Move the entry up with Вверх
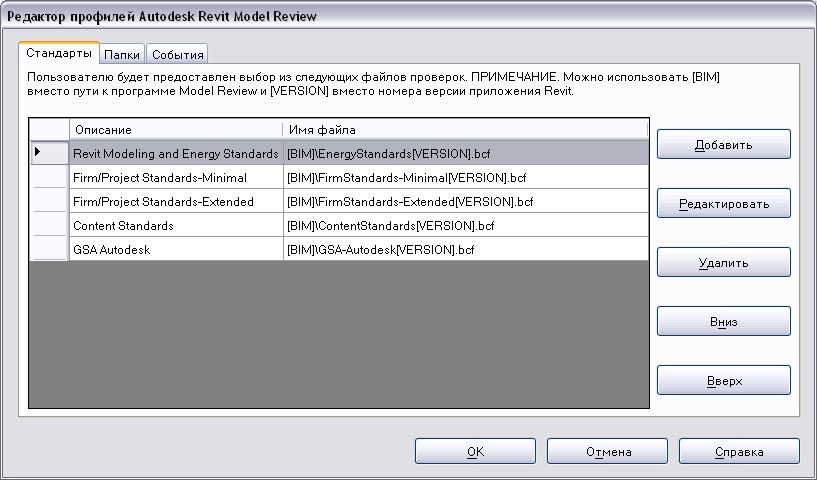This screenshot has height=480, width=817. 723,380
